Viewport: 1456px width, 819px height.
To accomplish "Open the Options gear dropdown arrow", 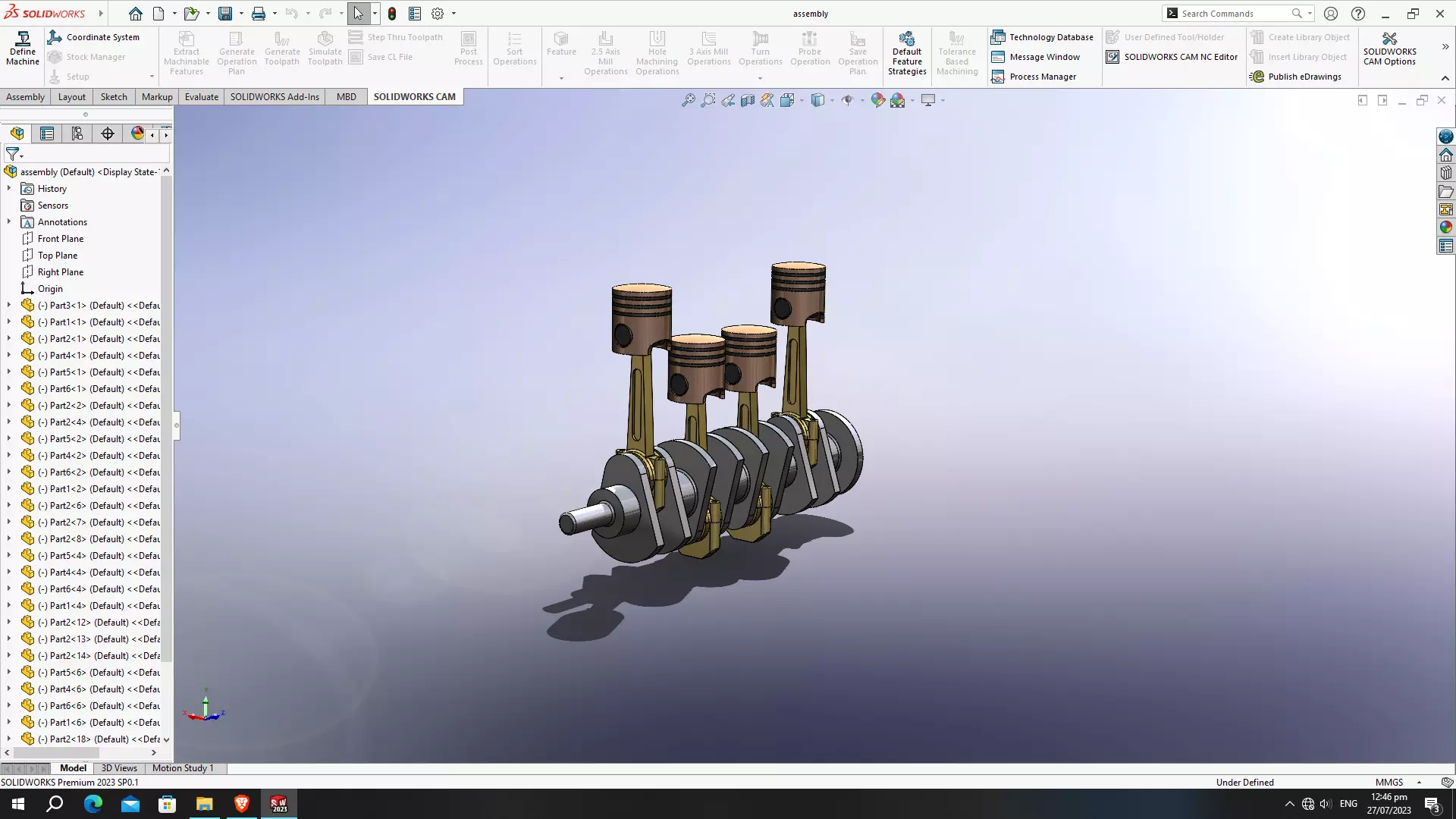I will [x=453, y=14].
